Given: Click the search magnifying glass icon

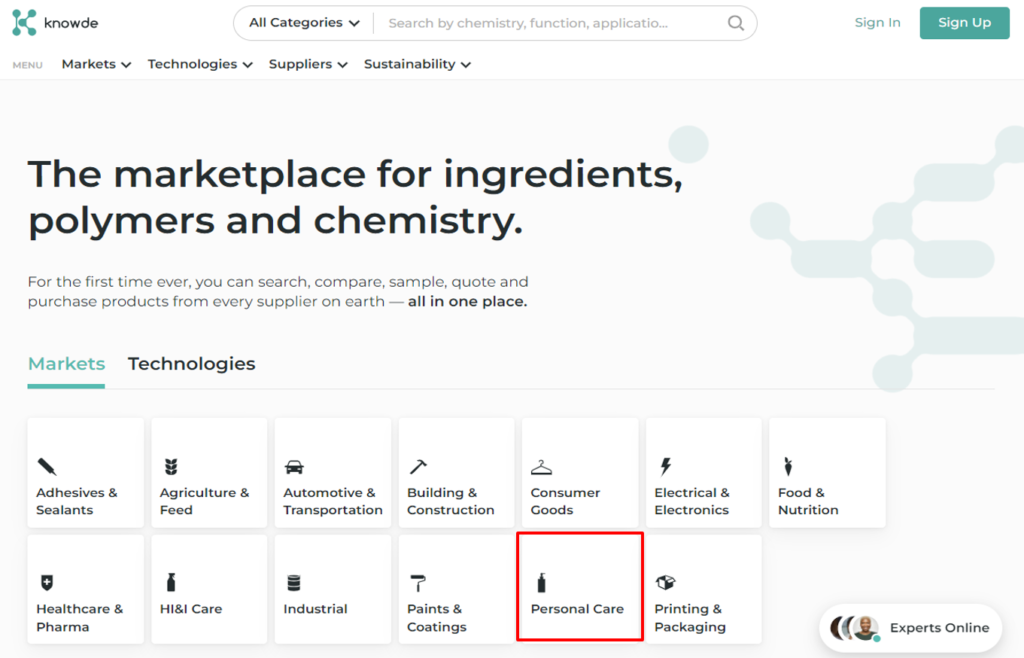Looking at the screenshot, I should 735,23.
